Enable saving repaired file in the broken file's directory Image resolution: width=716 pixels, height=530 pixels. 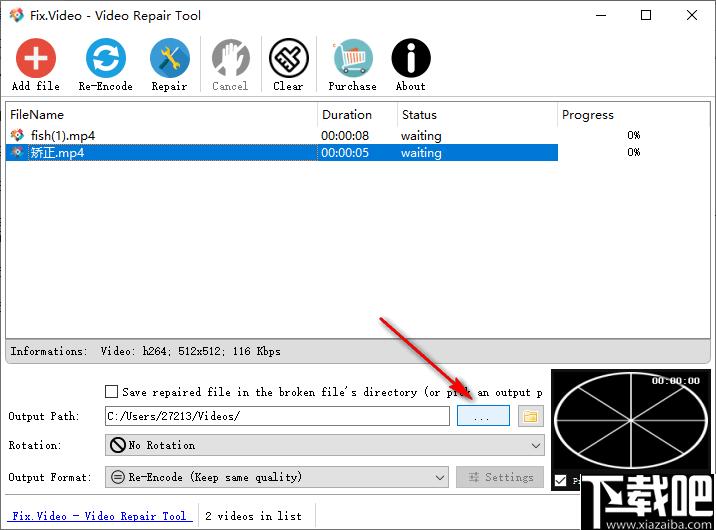coord(111,392)
